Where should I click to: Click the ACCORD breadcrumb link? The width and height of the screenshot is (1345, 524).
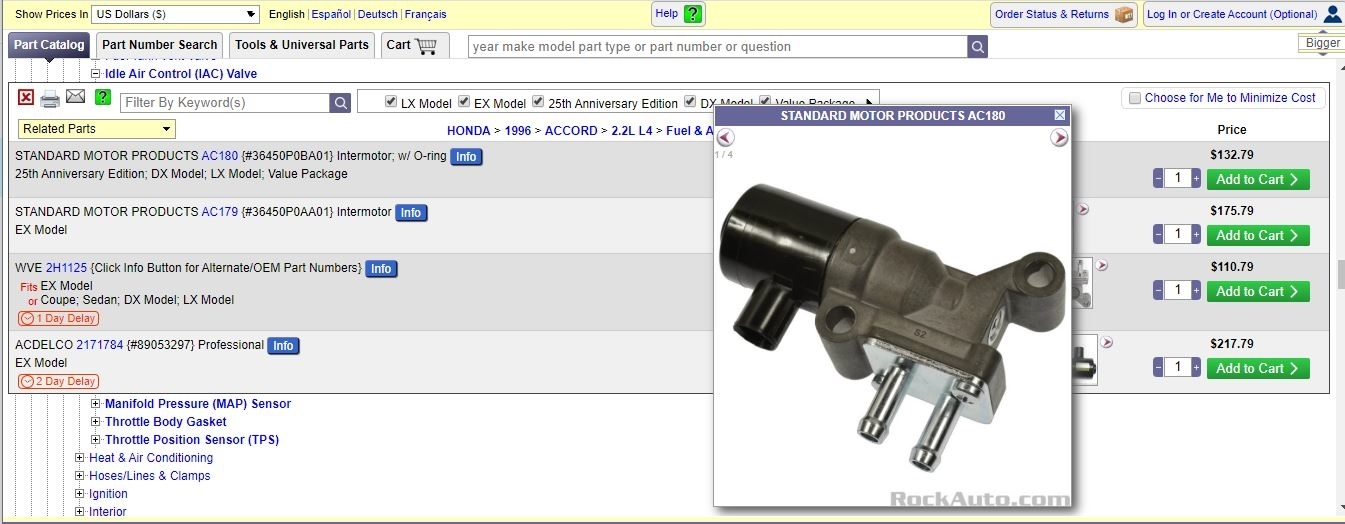click(x=571, y=131)
